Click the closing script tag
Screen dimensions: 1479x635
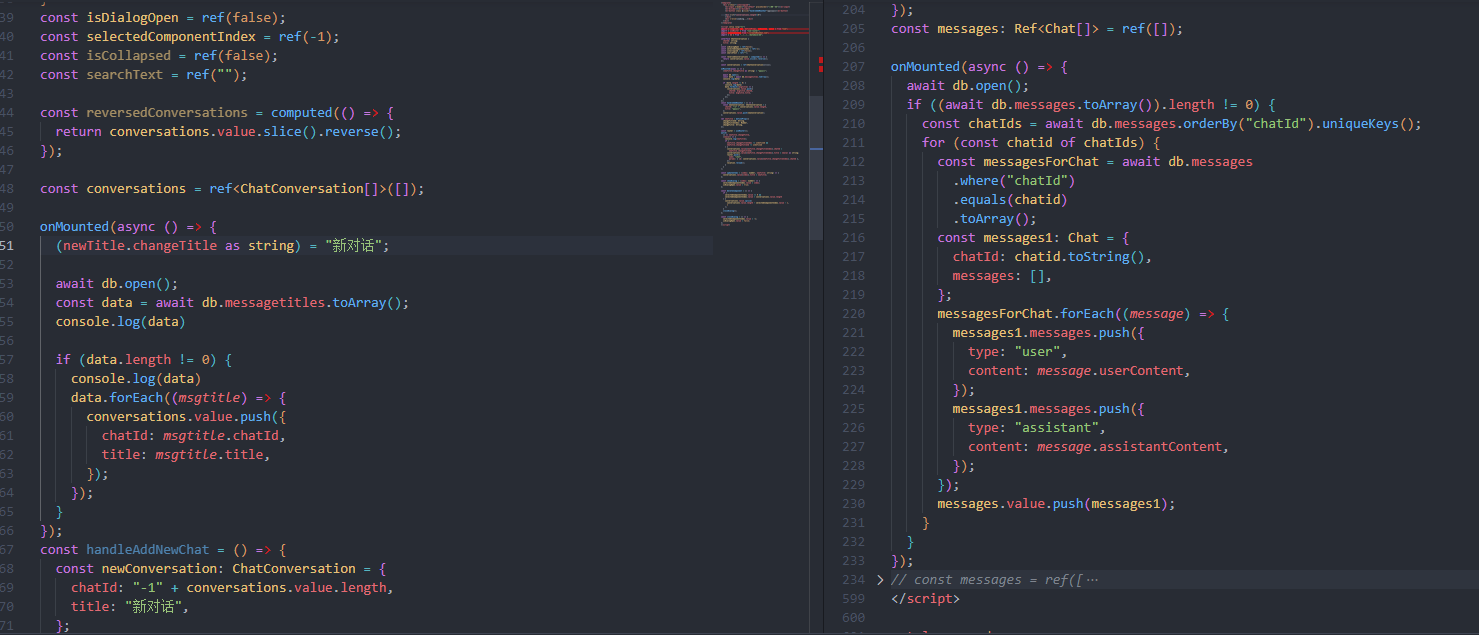[925, 599]
